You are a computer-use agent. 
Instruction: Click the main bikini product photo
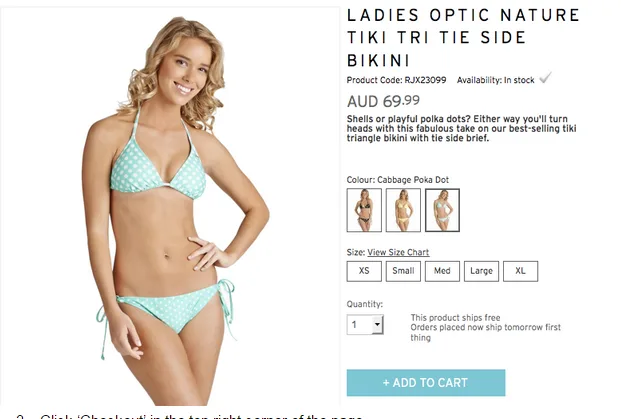point(170,206)
